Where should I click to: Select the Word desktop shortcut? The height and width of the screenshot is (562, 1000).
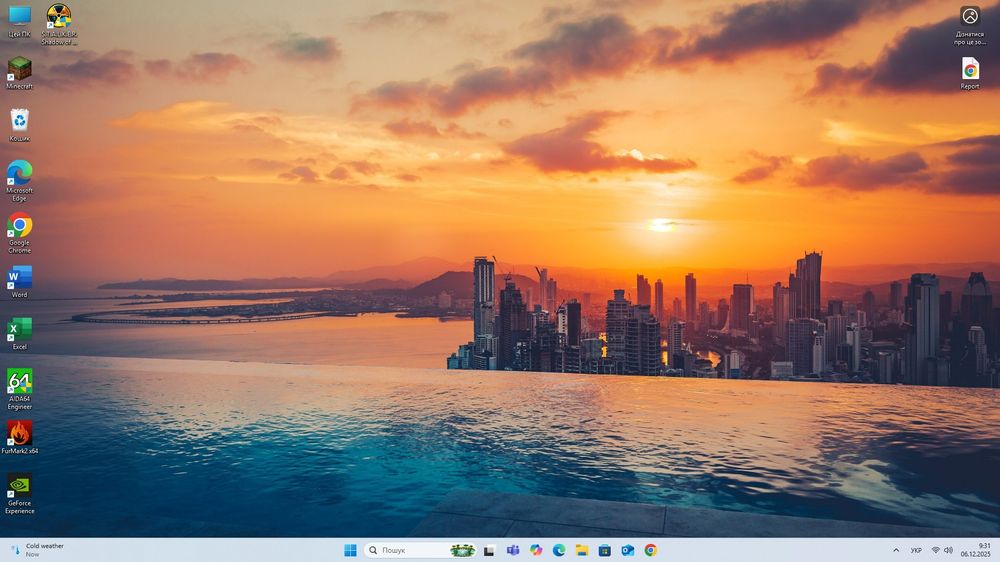(x=19, y=282)
